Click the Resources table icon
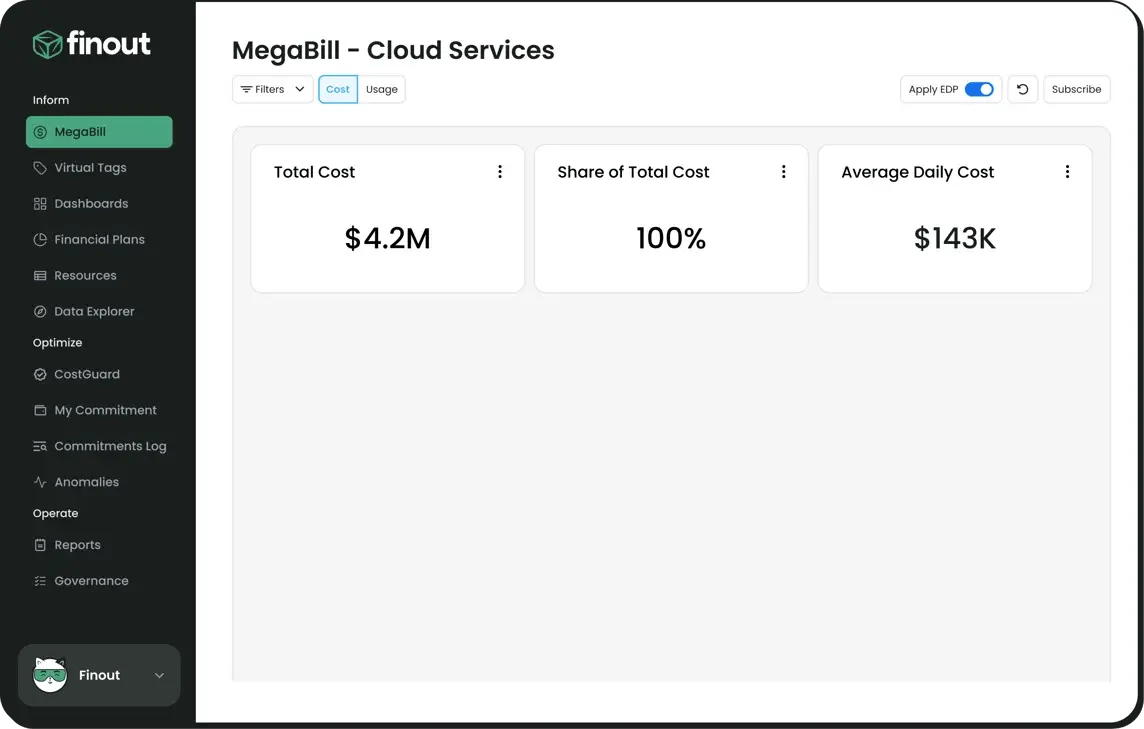 tap(40, 276)
